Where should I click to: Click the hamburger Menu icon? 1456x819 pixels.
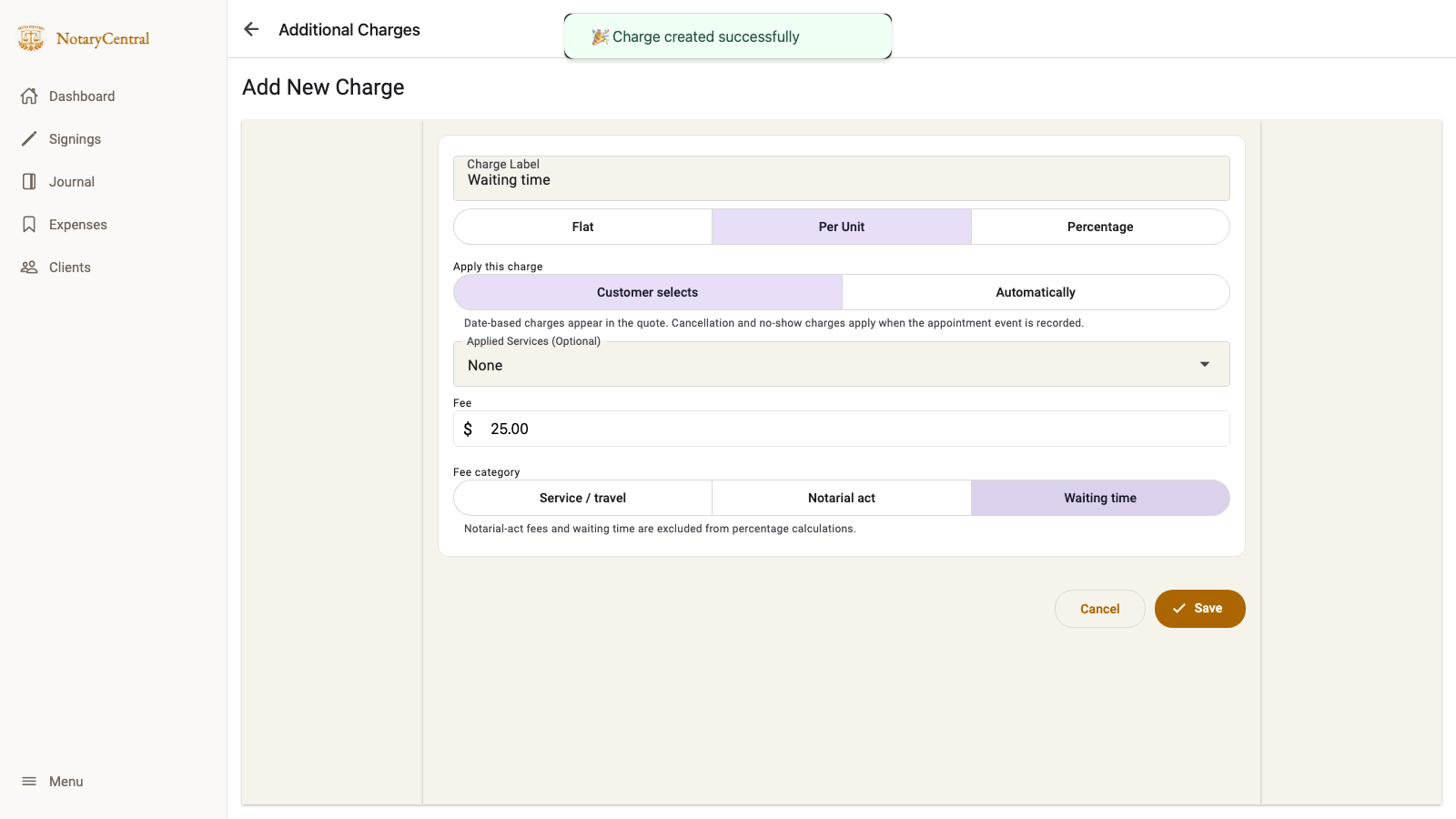tap(29, 781)
